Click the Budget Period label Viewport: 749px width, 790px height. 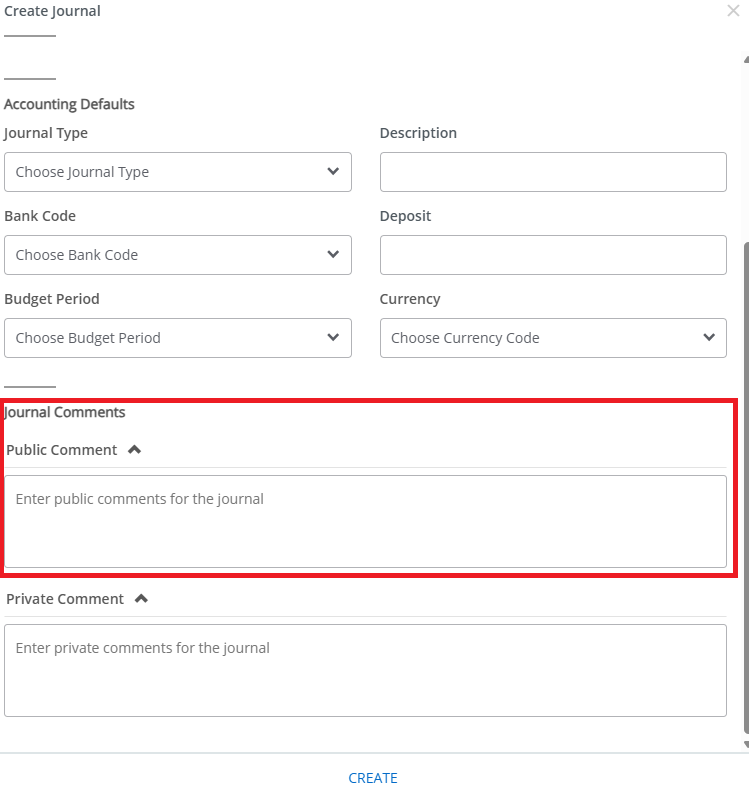point(52,299)
